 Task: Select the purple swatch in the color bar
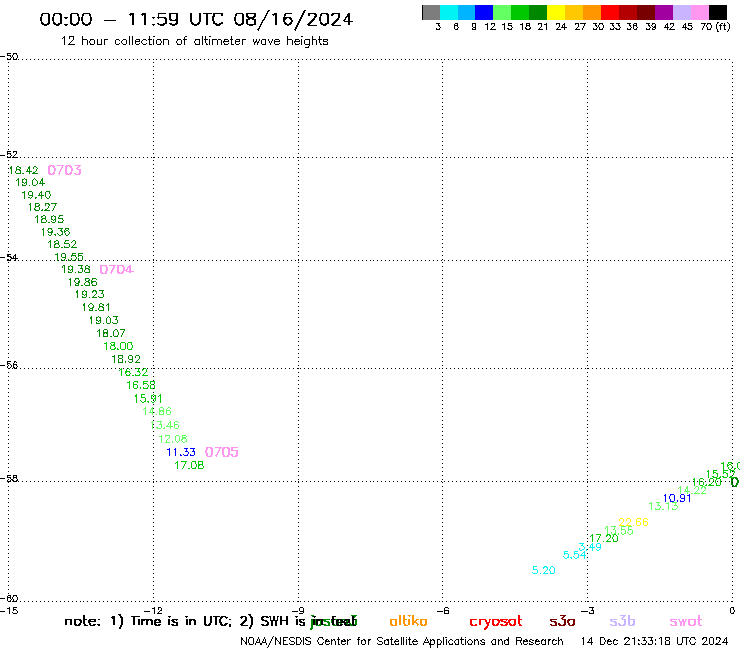[x=664, y=12]
